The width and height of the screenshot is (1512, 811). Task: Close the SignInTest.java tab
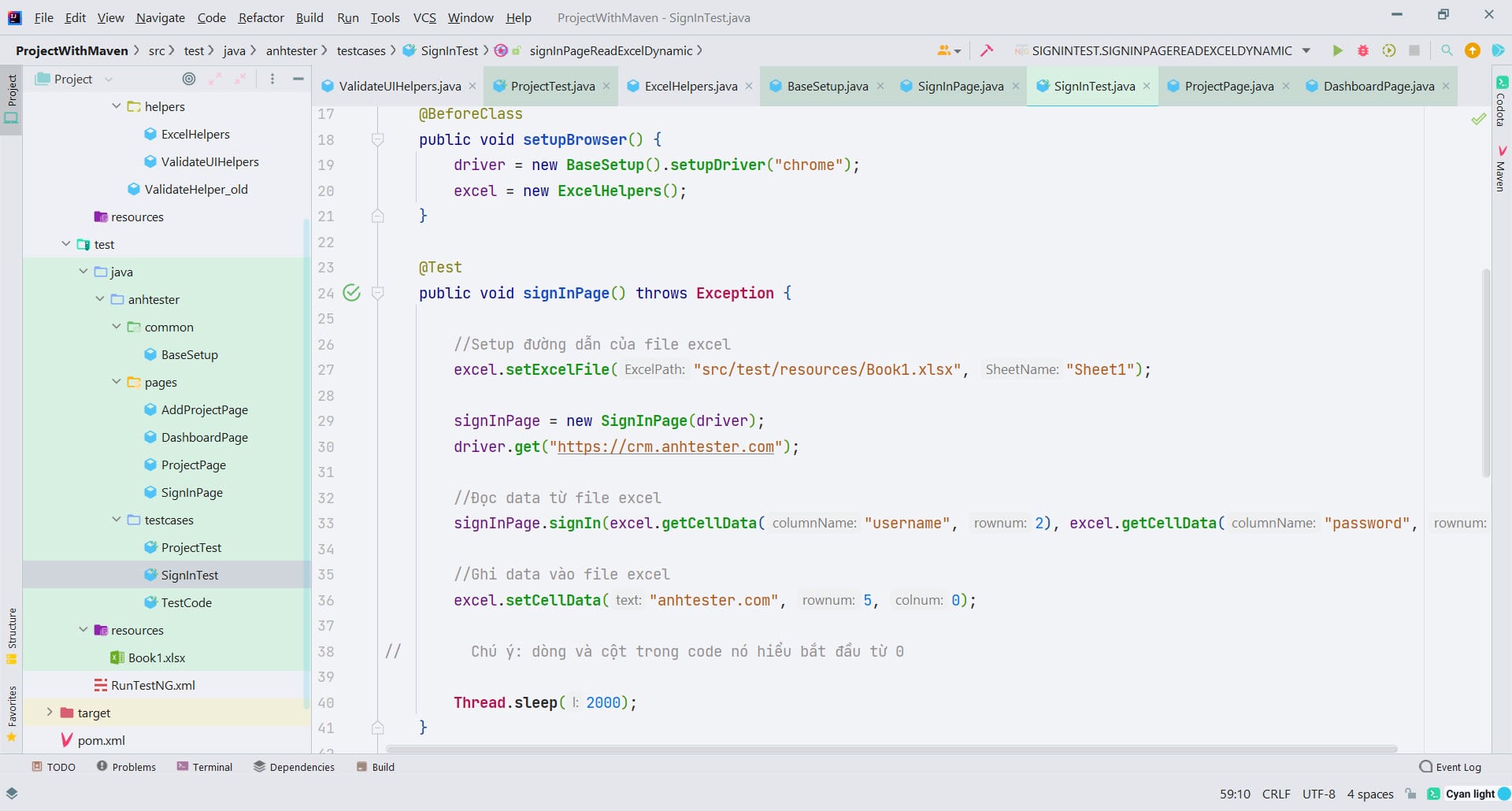point(1147,87)
